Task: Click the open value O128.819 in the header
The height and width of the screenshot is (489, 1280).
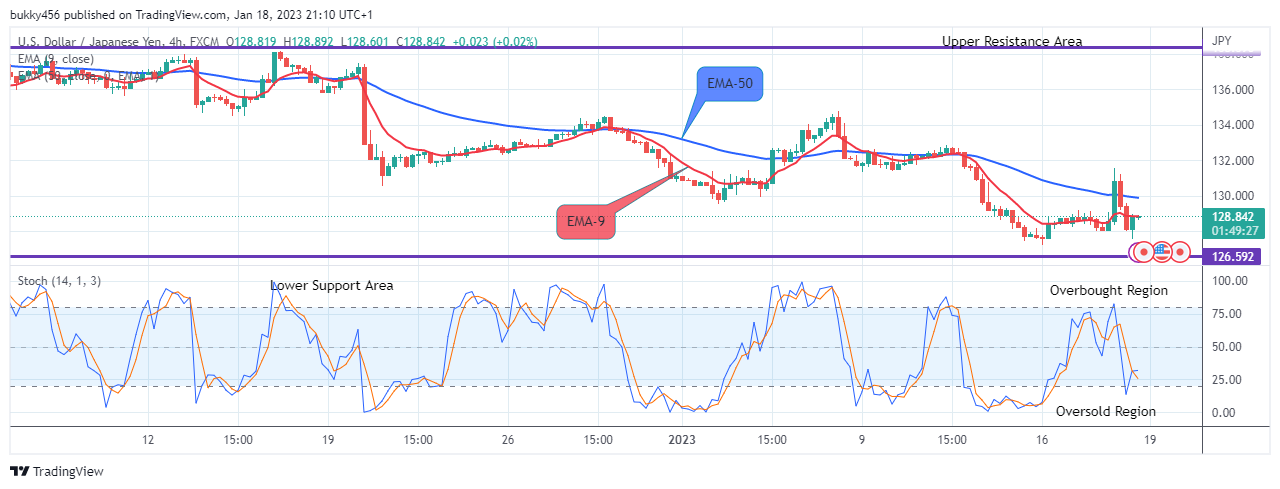Action: (x=251, y=41)
